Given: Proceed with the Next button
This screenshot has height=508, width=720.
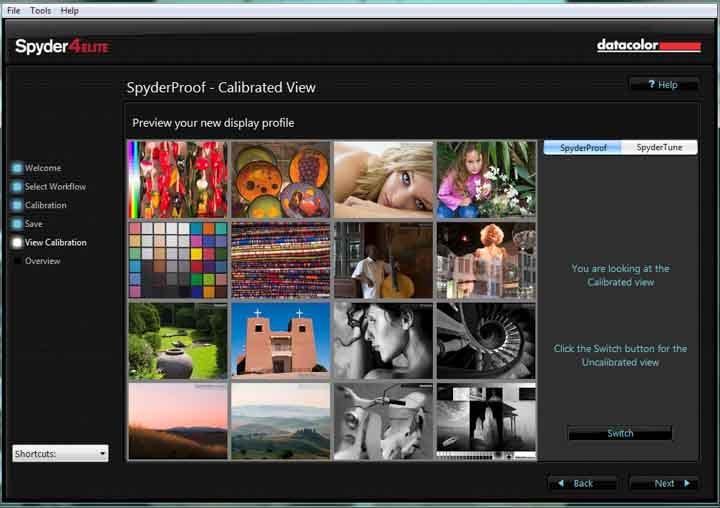Looking at the screenshot, I should [664, 483].
